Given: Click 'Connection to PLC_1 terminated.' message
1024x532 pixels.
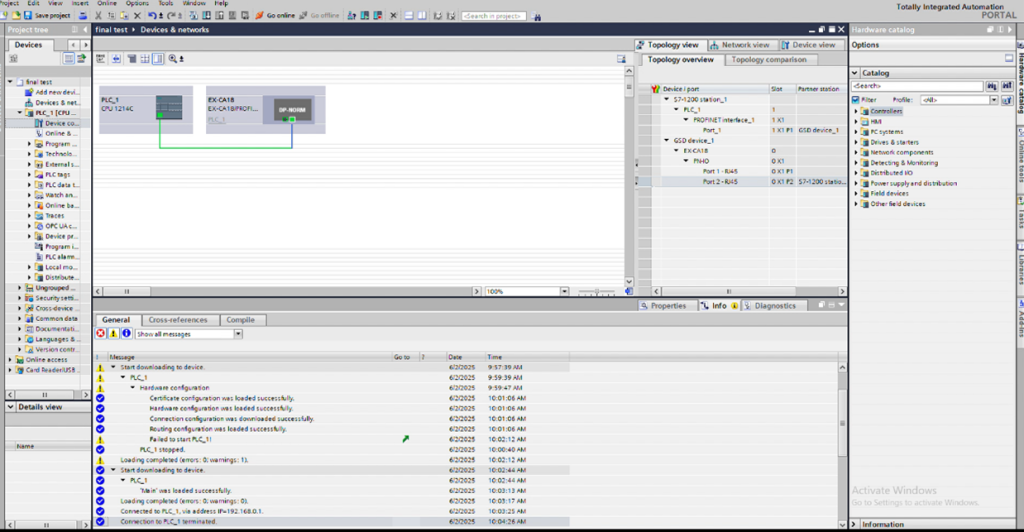Looking at the screenshot, I should pos(168,522).
